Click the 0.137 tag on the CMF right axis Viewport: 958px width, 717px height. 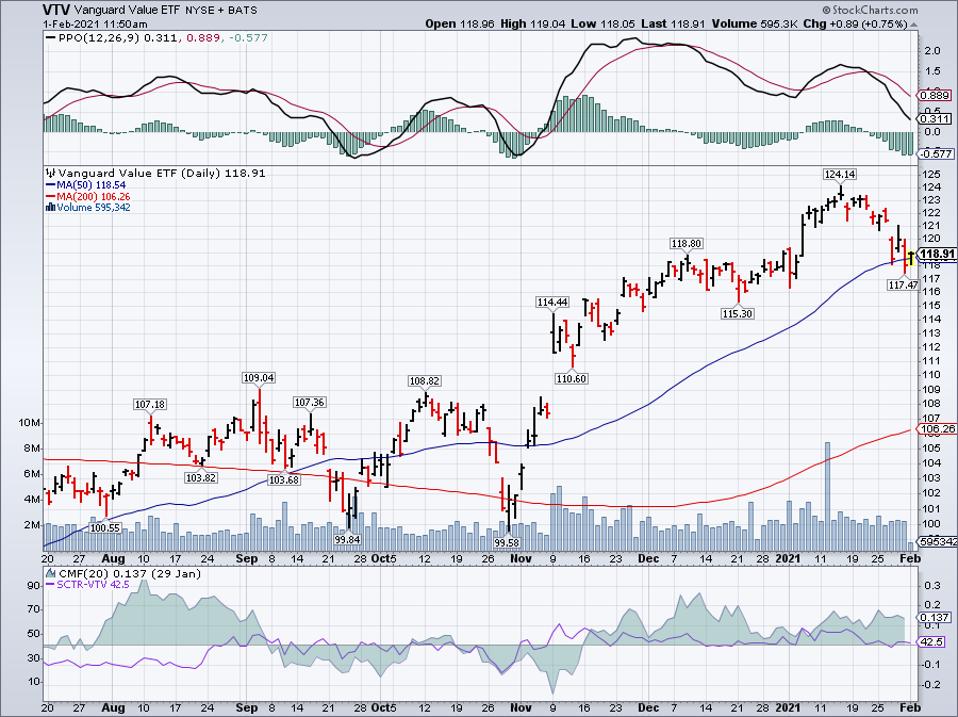[x=936, y=617]
